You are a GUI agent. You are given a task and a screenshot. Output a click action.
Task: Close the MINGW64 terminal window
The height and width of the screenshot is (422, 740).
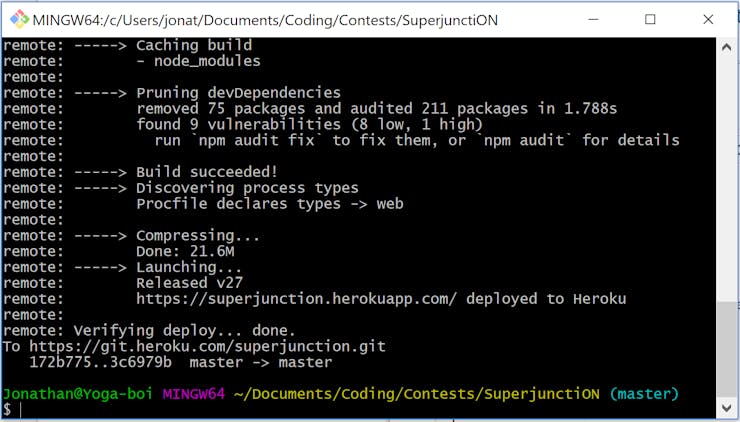click(708, 19)
